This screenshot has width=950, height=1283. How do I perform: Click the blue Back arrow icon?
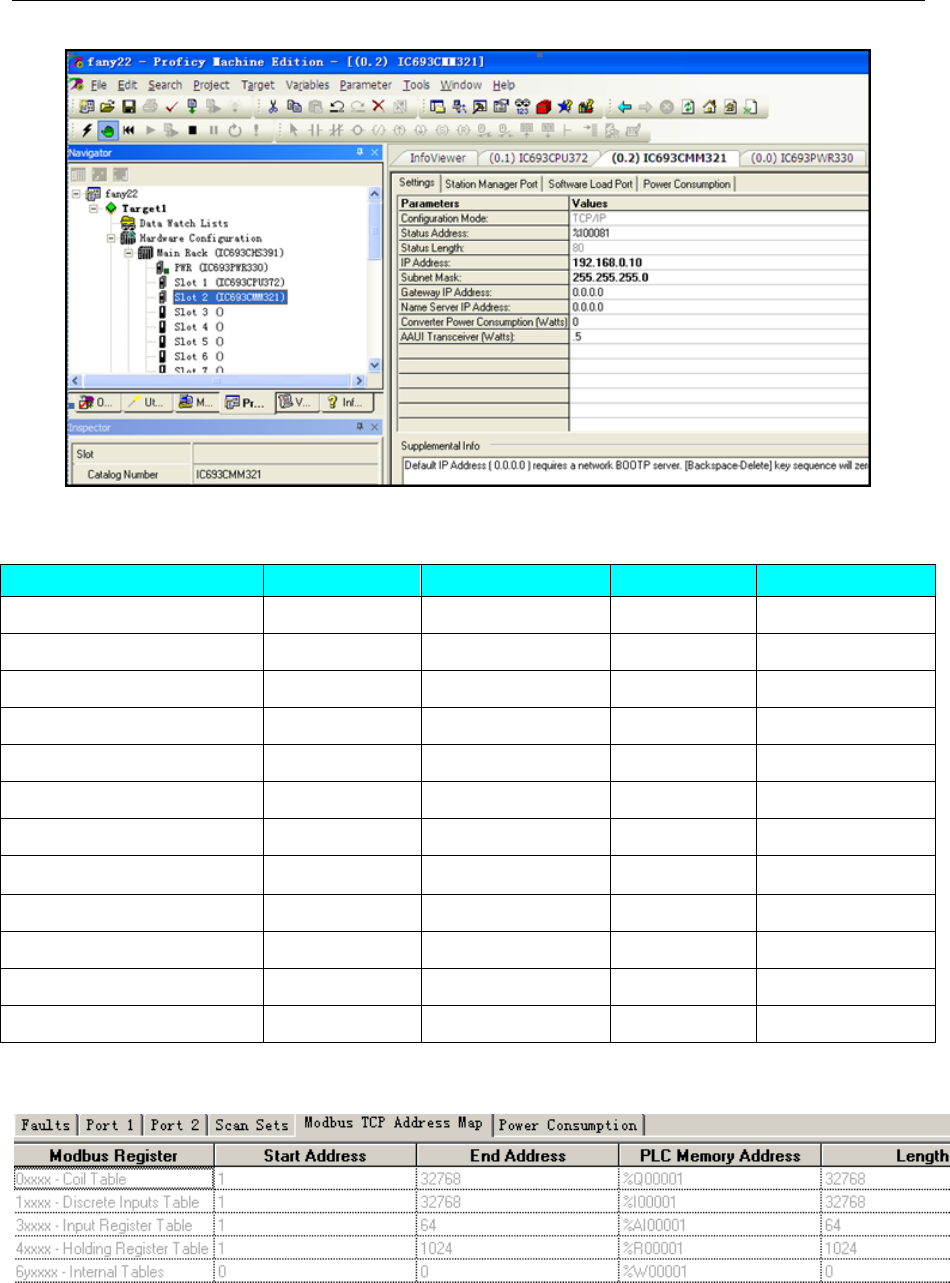point(624,106)
